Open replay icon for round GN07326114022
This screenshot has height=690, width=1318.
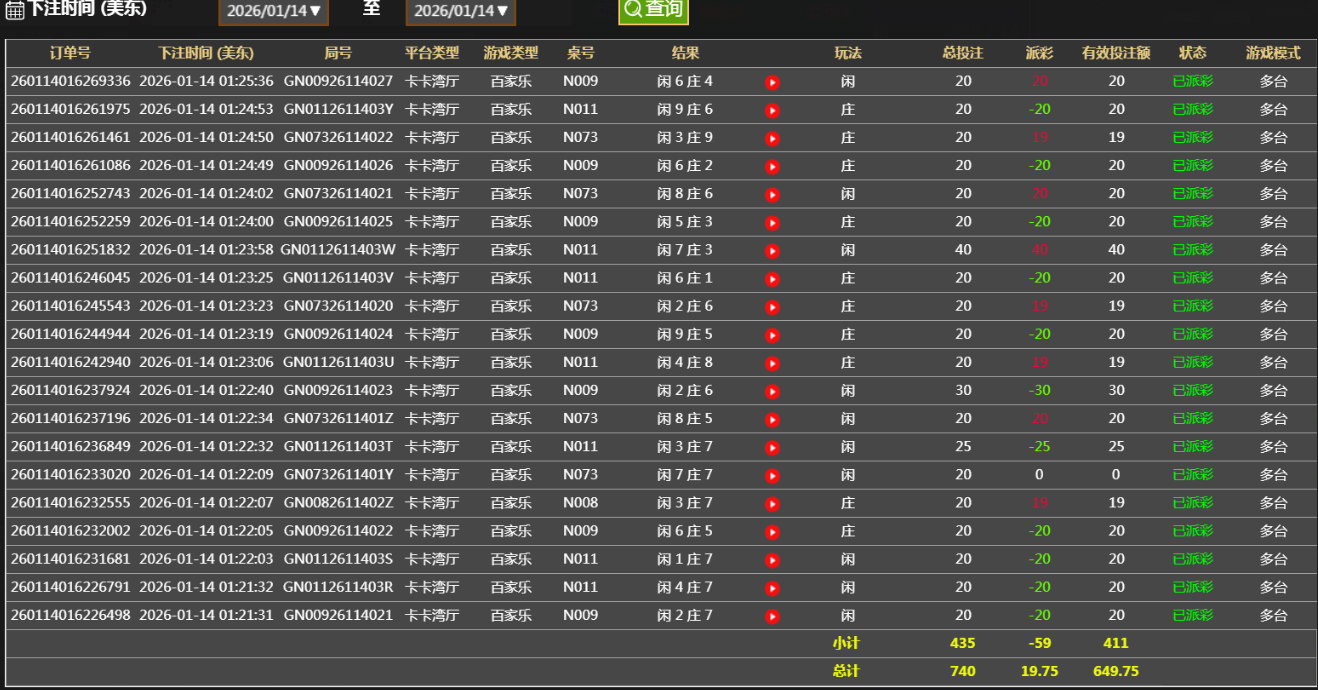772,138
